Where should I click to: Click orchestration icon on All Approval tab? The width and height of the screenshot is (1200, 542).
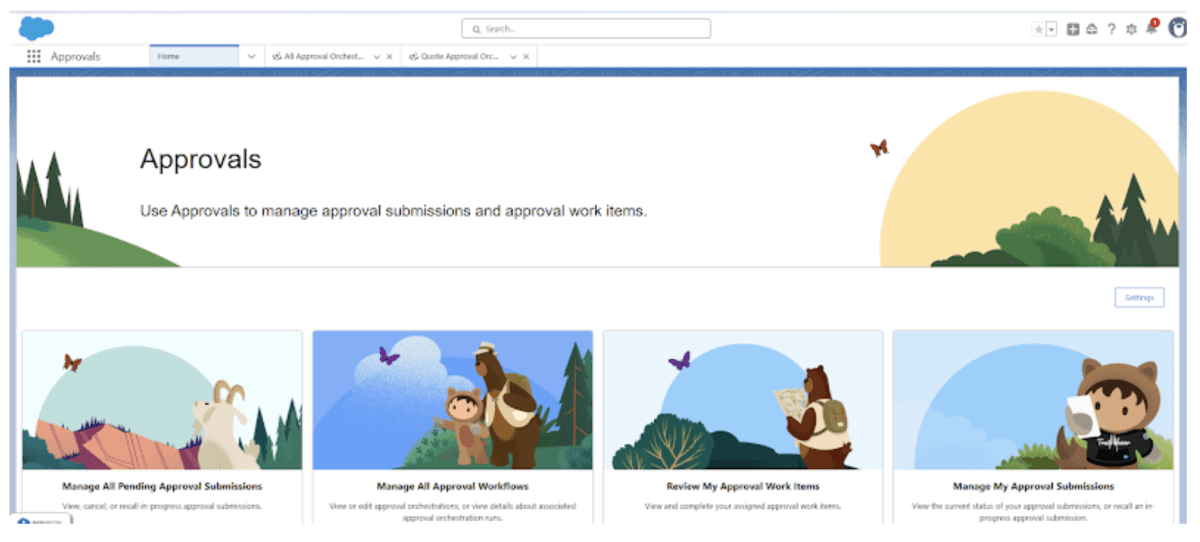276,57
